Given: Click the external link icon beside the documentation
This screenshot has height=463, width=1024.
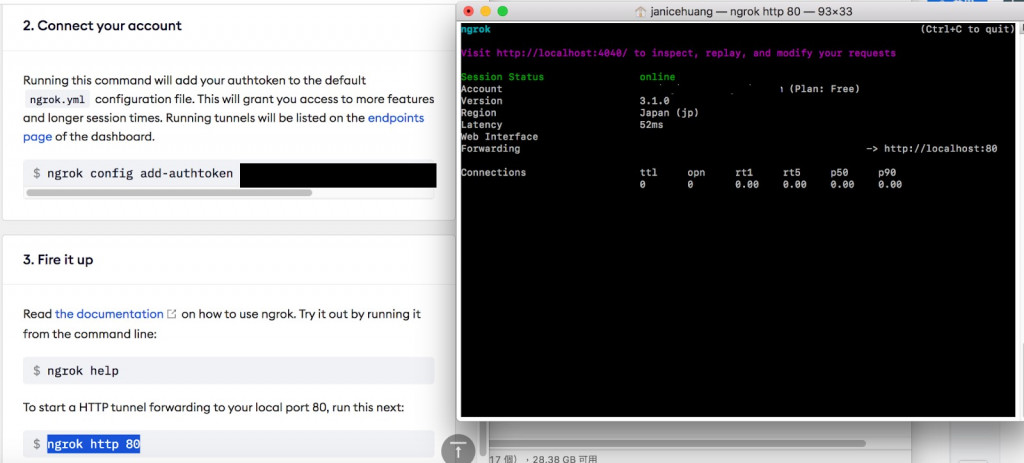Looking at the screenshot, I should pos(172,314).
